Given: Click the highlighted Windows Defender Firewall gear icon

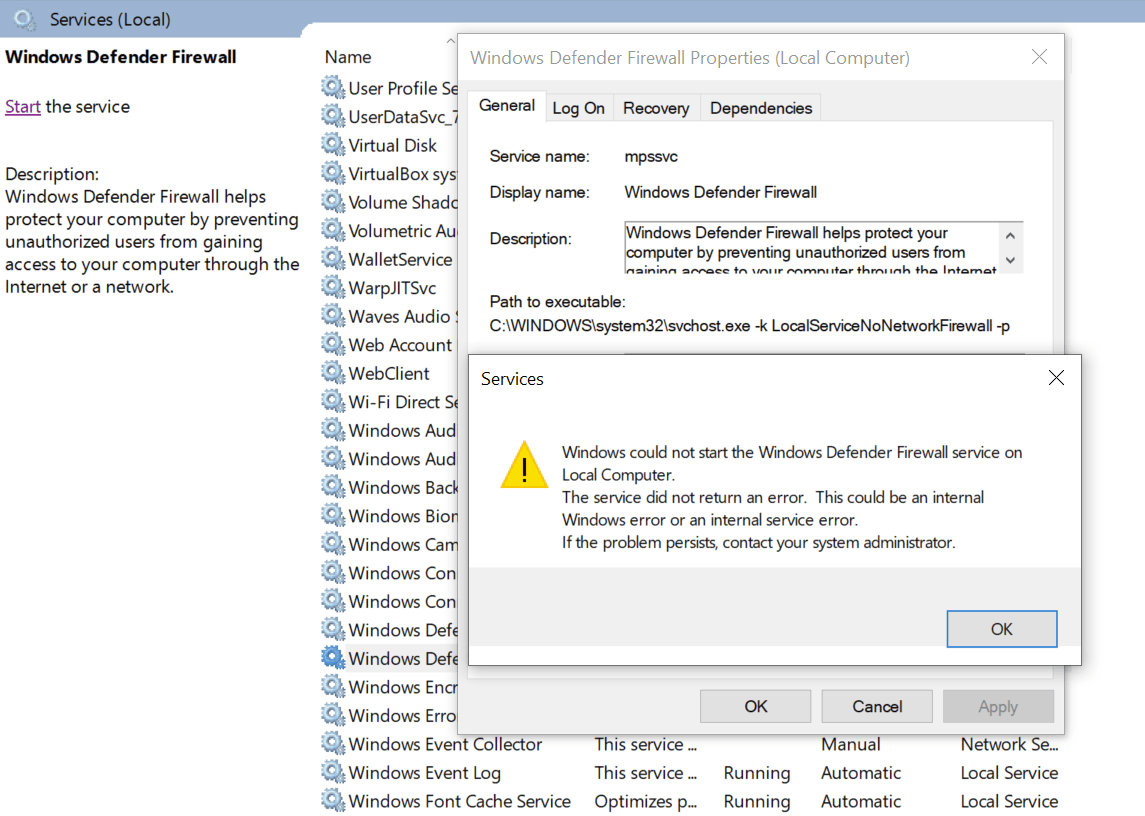Looking at the screenshot, I should tap(333, 657).
